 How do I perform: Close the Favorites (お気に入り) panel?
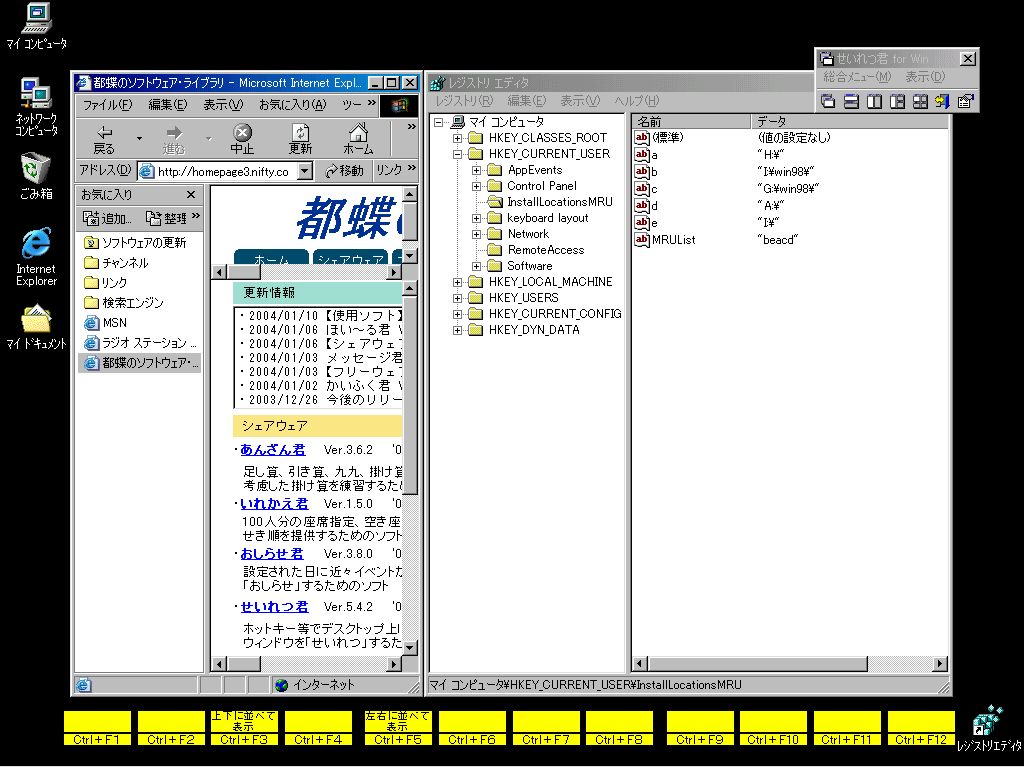(x=191, y=195)
